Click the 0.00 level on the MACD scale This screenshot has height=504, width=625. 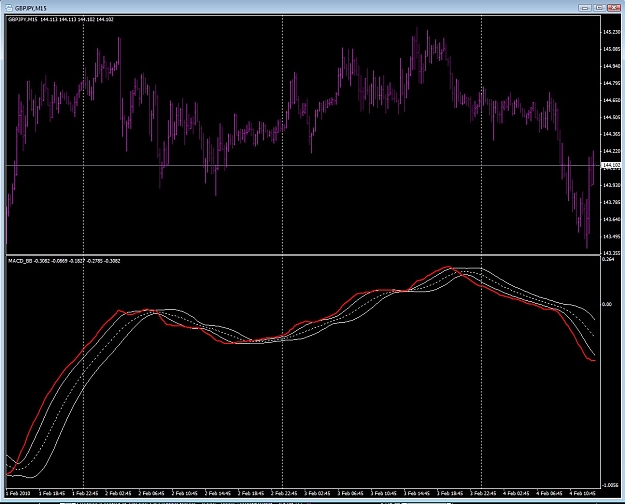(607, 304)
